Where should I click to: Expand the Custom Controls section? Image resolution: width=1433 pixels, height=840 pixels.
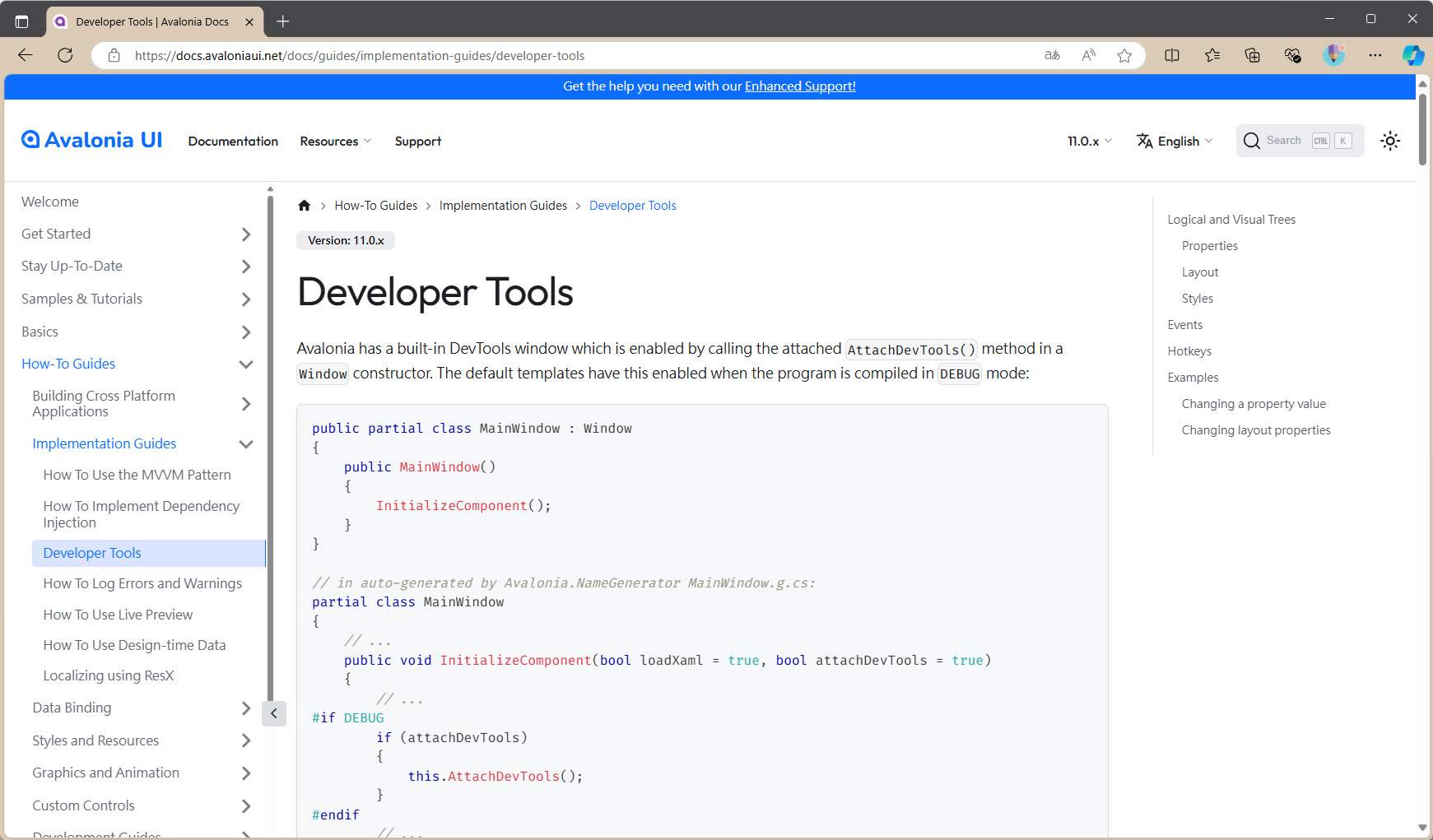click(245, 806)
